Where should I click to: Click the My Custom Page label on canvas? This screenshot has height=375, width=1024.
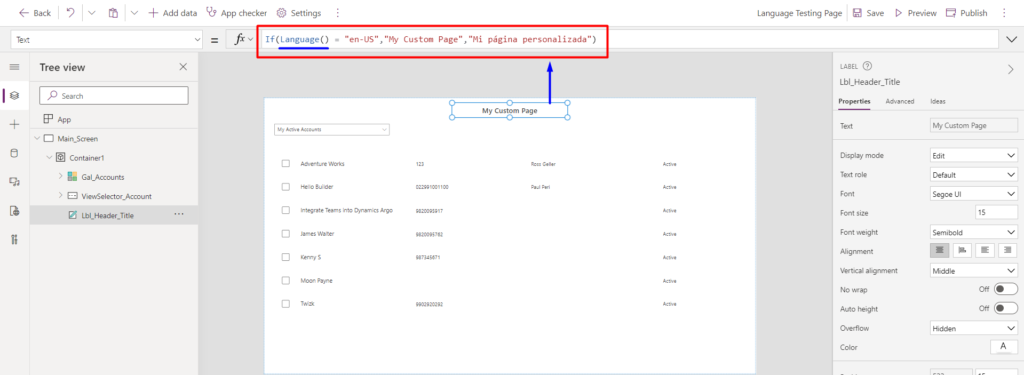[x=509, y=110]
